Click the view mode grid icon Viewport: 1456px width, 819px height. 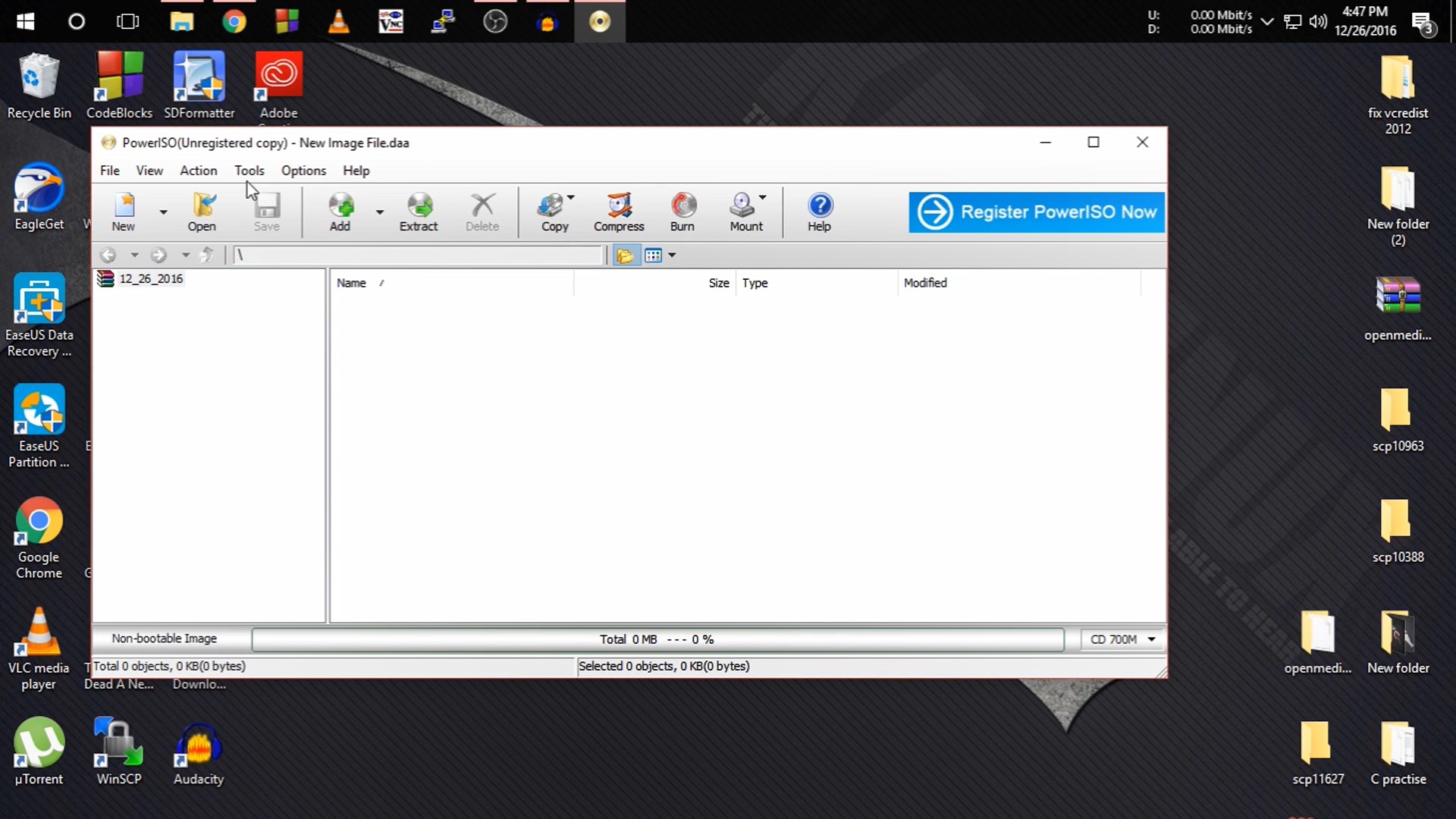pos(653,256)
